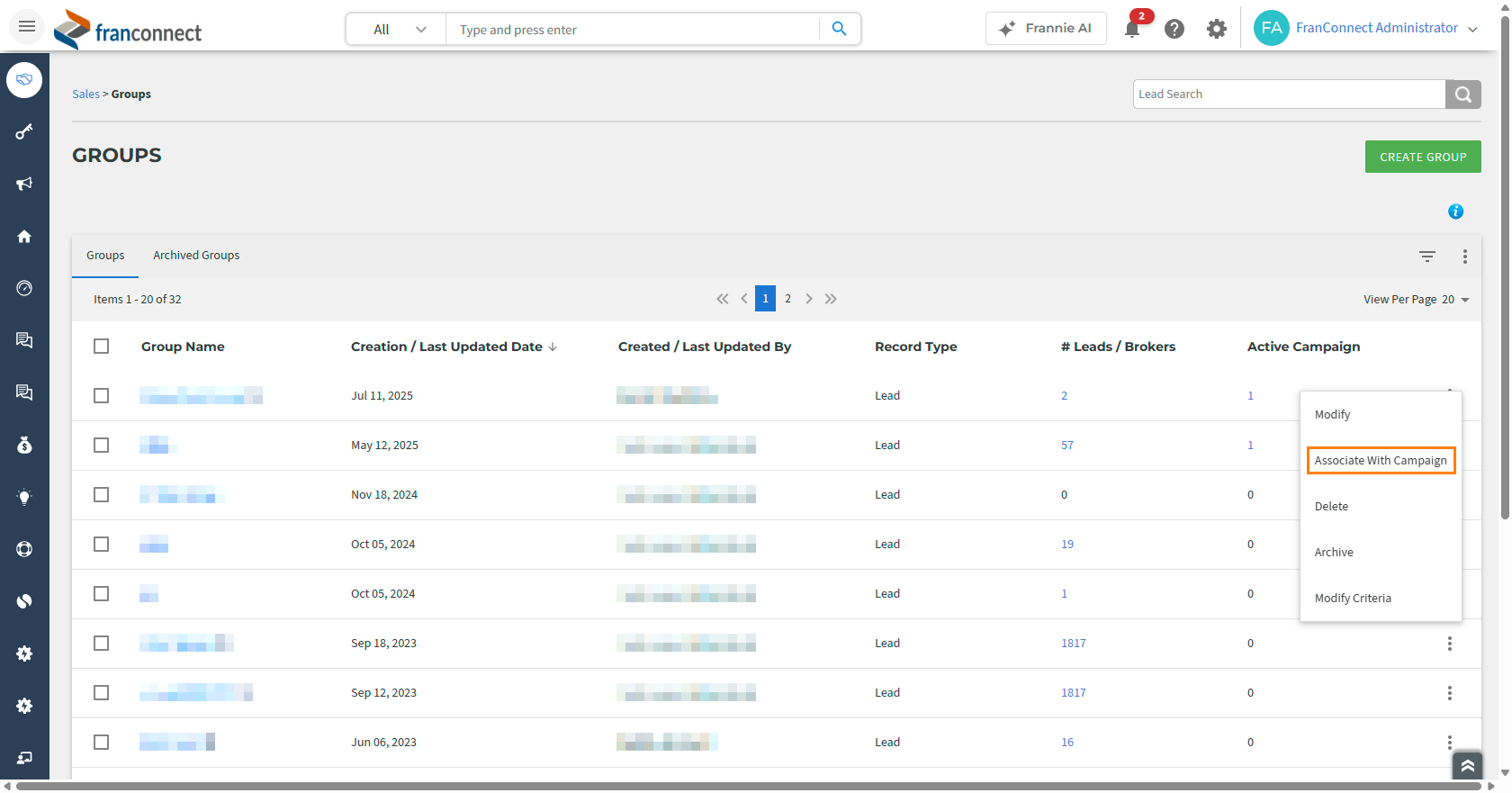This screenshot has height=793, width=1512.
Task: Submit Lead Search with the gray magnifier button
Action: pos(1463,95)
